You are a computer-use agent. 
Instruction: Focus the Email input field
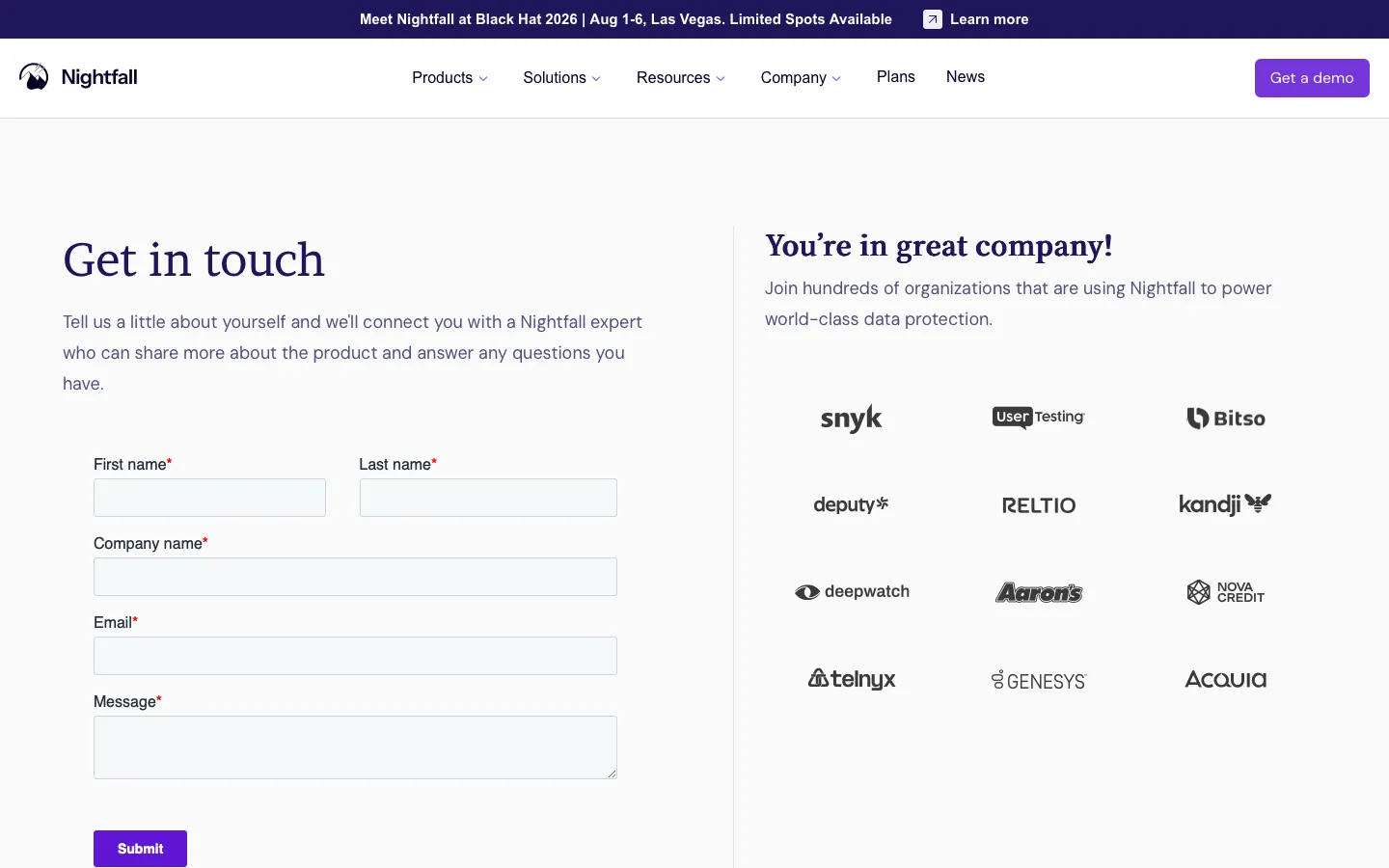(x=355, y=656)
